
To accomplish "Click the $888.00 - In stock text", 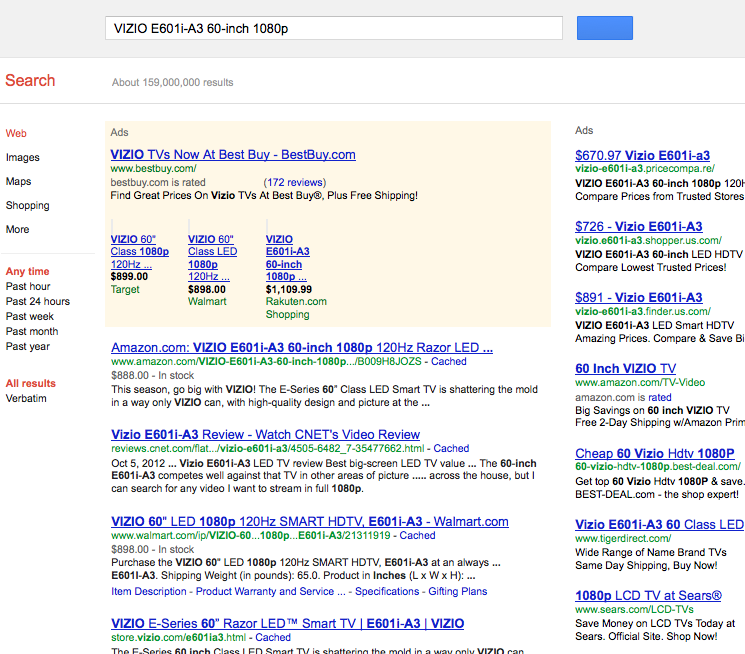I will coord(153,375).
